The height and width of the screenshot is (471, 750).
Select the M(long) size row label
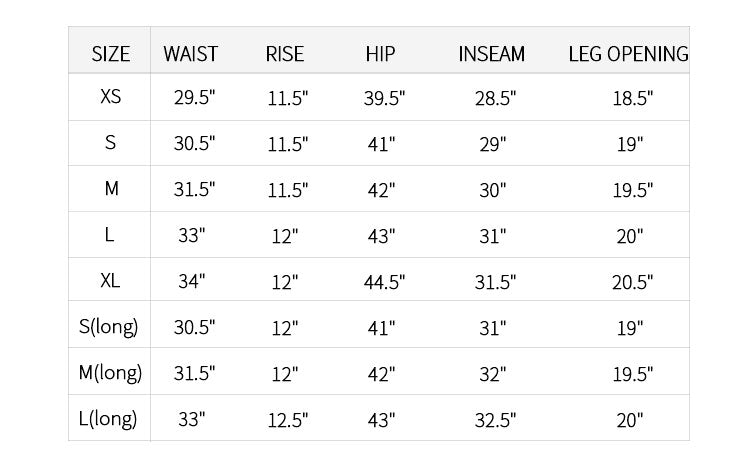pos(110,372)
